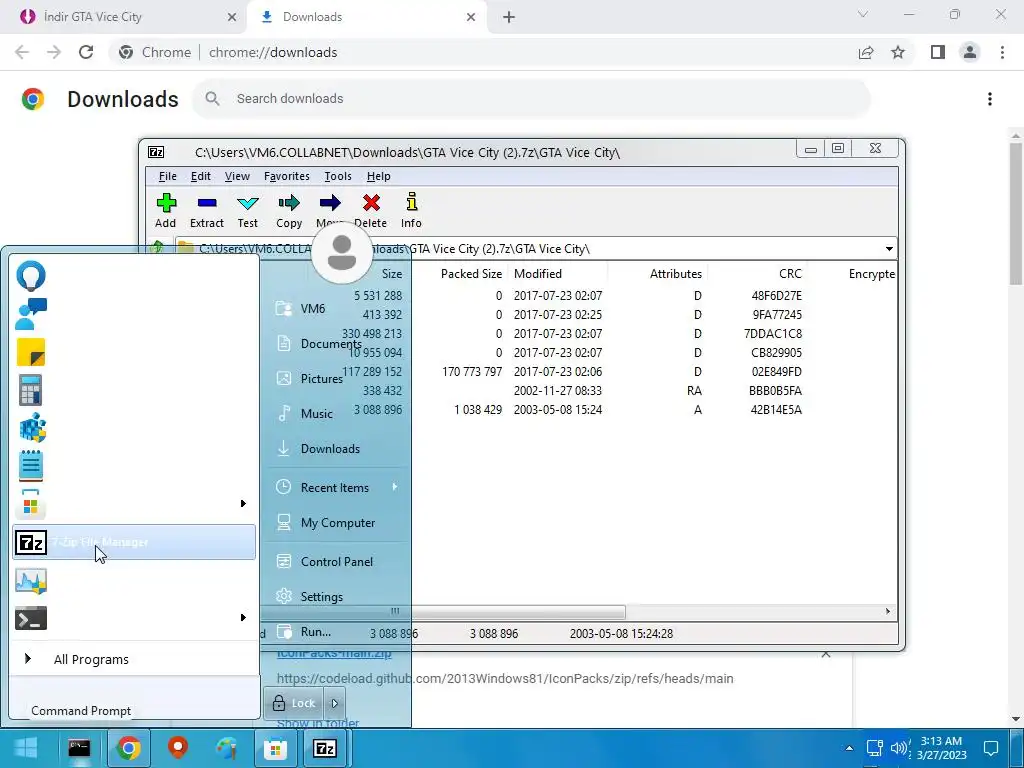Reload the Chrome downloads page

pos(86,52)
